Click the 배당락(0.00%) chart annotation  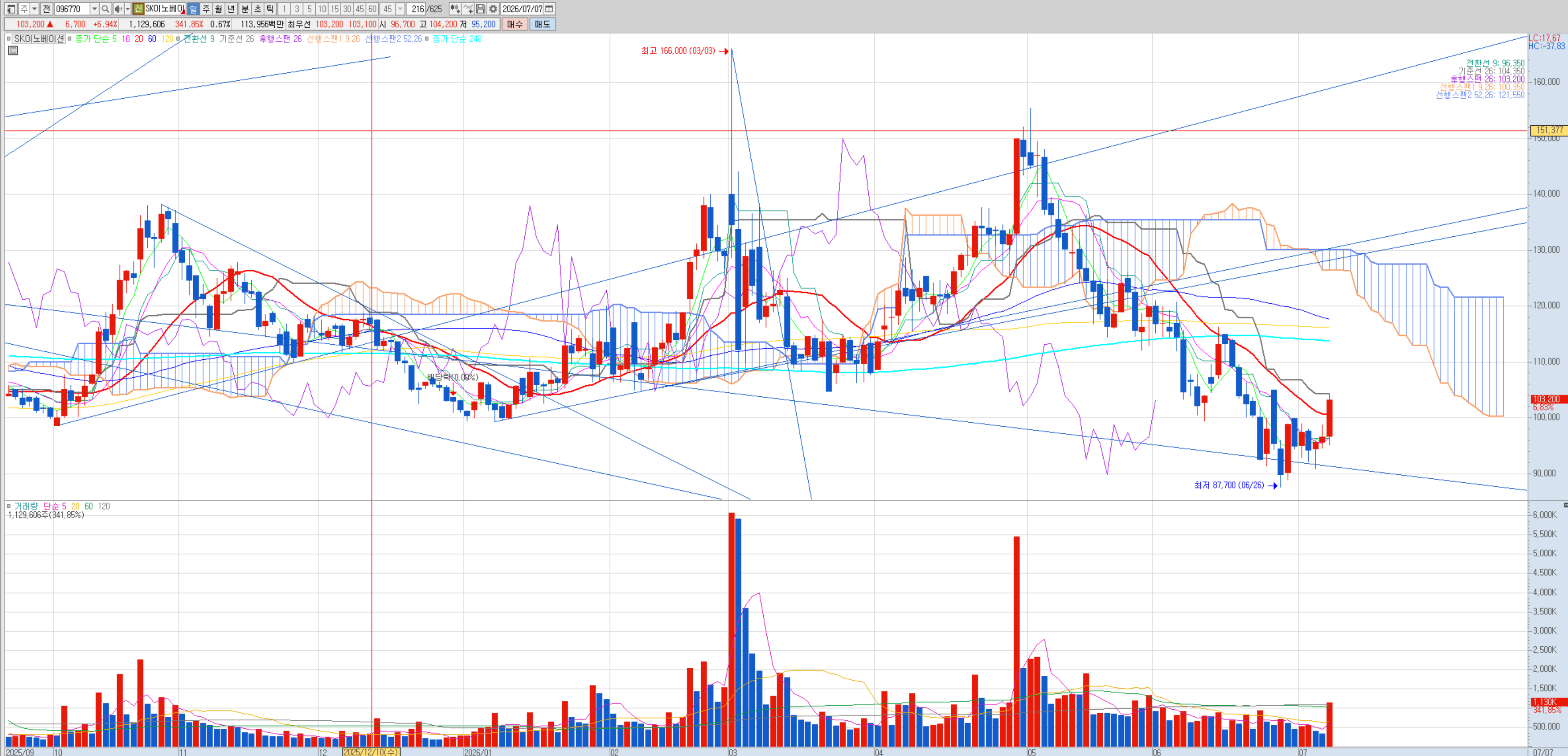click(452, 377)
